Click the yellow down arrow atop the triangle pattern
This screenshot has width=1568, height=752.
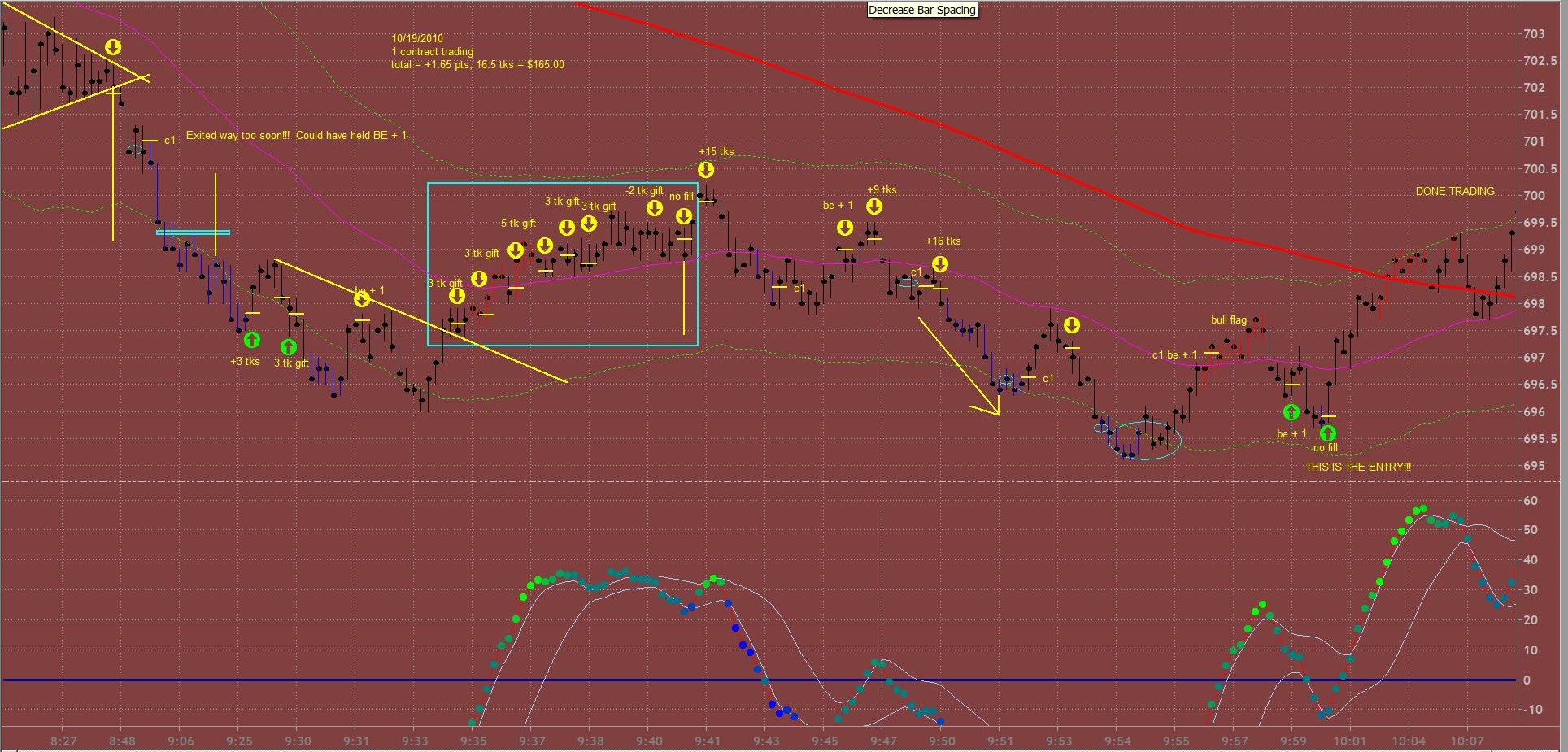[113, 47]
